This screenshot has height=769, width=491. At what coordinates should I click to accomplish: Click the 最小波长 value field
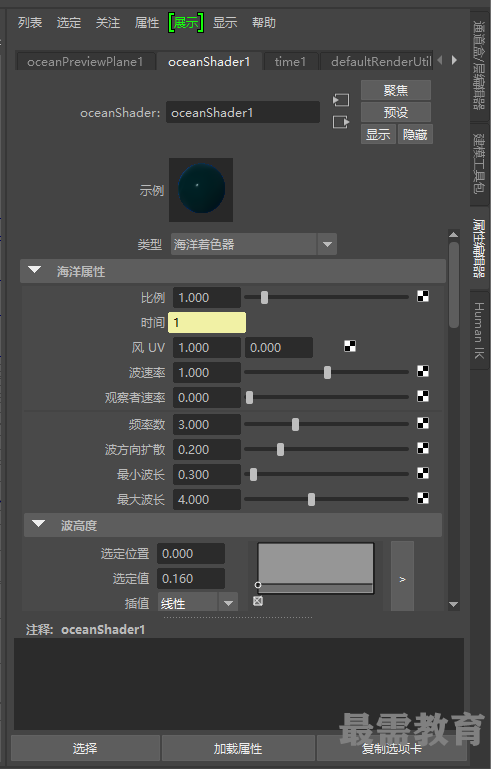207,475
